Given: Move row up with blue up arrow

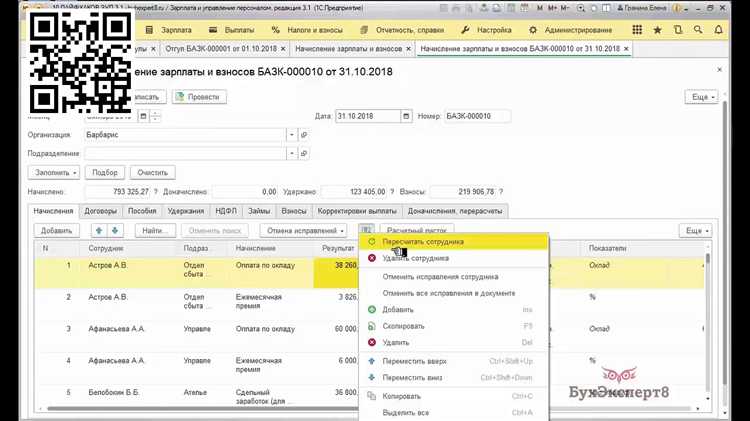Looking at the screenshot, I should click(99, 231).
